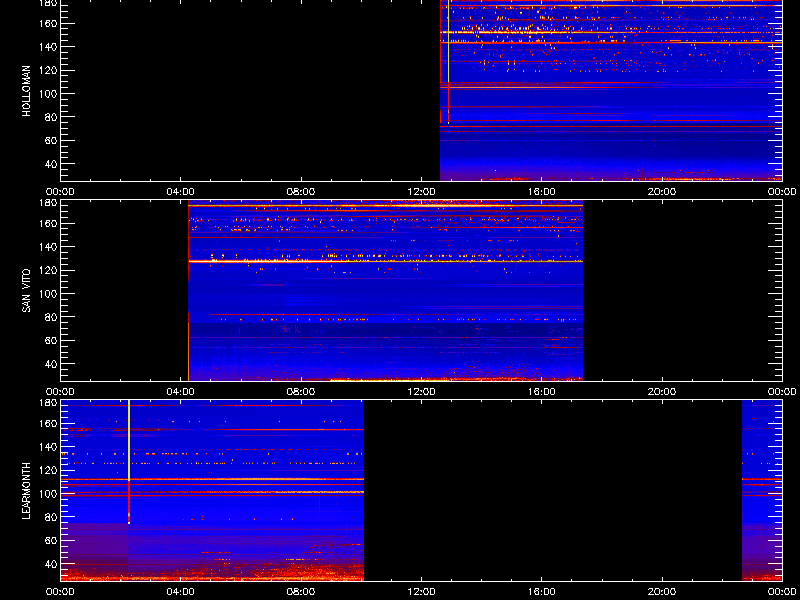
Task: Select the 160 frequency tick on San Vito axis
Action: click(x=49, y=223)
